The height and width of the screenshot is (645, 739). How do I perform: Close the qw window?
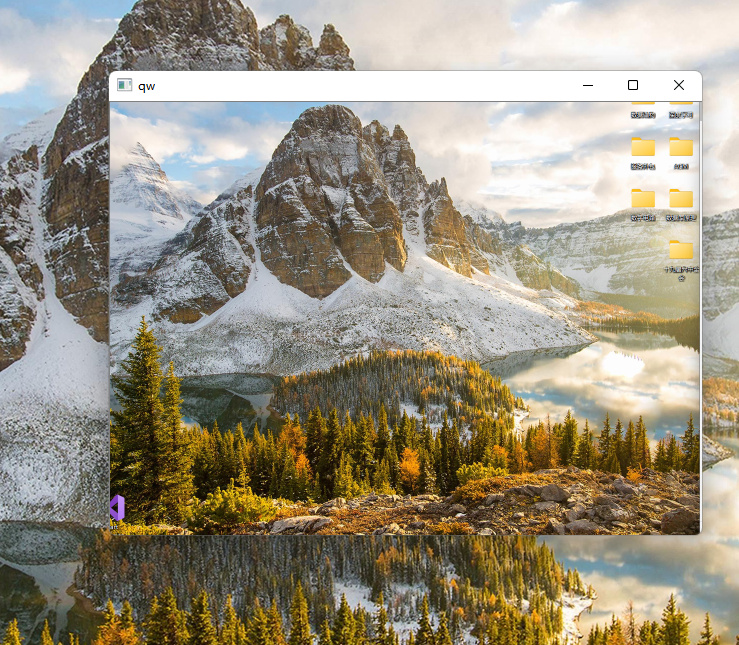coord(679,85)
